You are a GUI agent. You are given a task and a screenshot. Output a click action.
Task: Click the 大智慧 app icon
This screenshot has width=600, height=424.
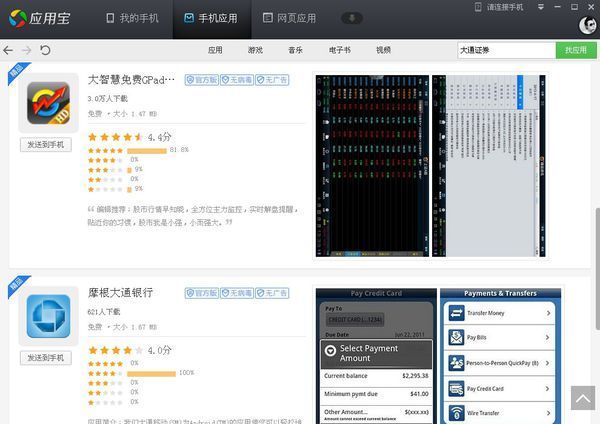click(48, 103)
